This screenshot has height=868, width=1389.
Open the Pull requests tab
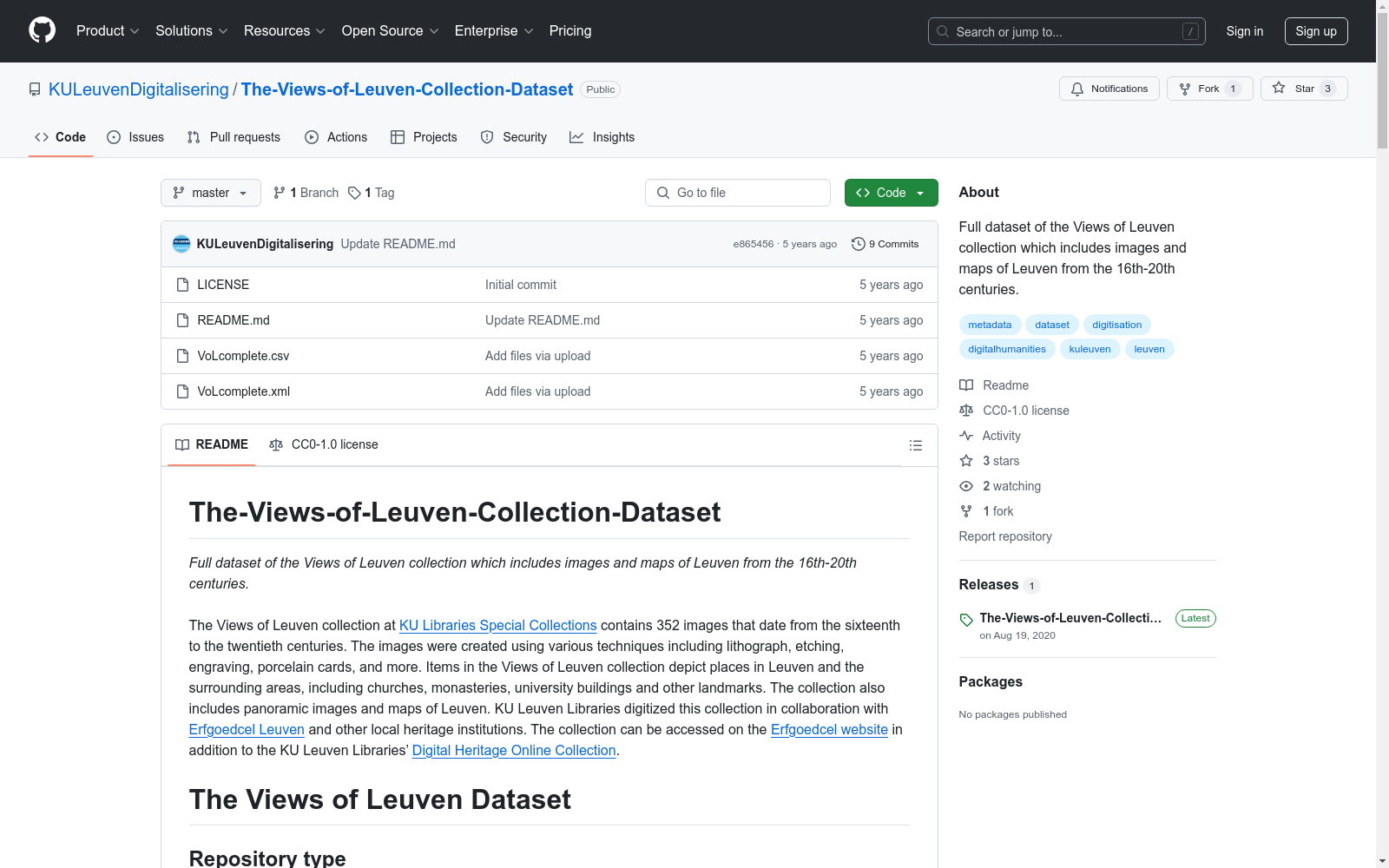(x=234, y=137)
